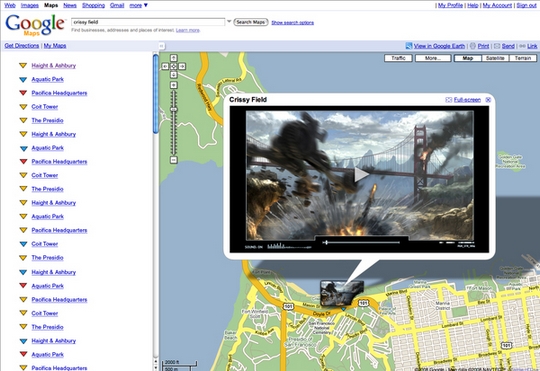Viewport: 540px width, 371px height.
Task: Click the center/return-to-last-result pan button
Action: [x=174, y=66]
